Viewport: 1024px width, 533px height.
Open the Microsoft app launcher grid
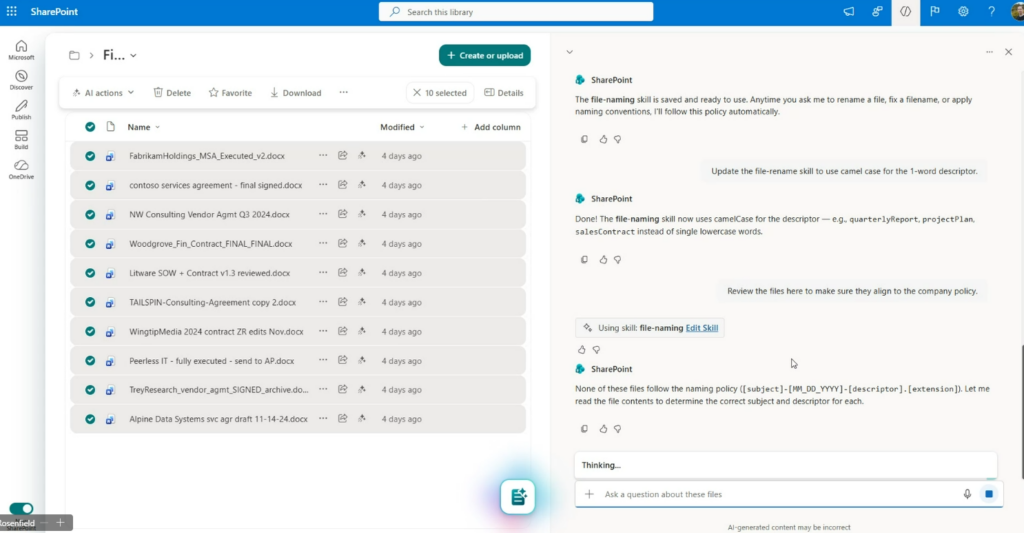[12, 11]
